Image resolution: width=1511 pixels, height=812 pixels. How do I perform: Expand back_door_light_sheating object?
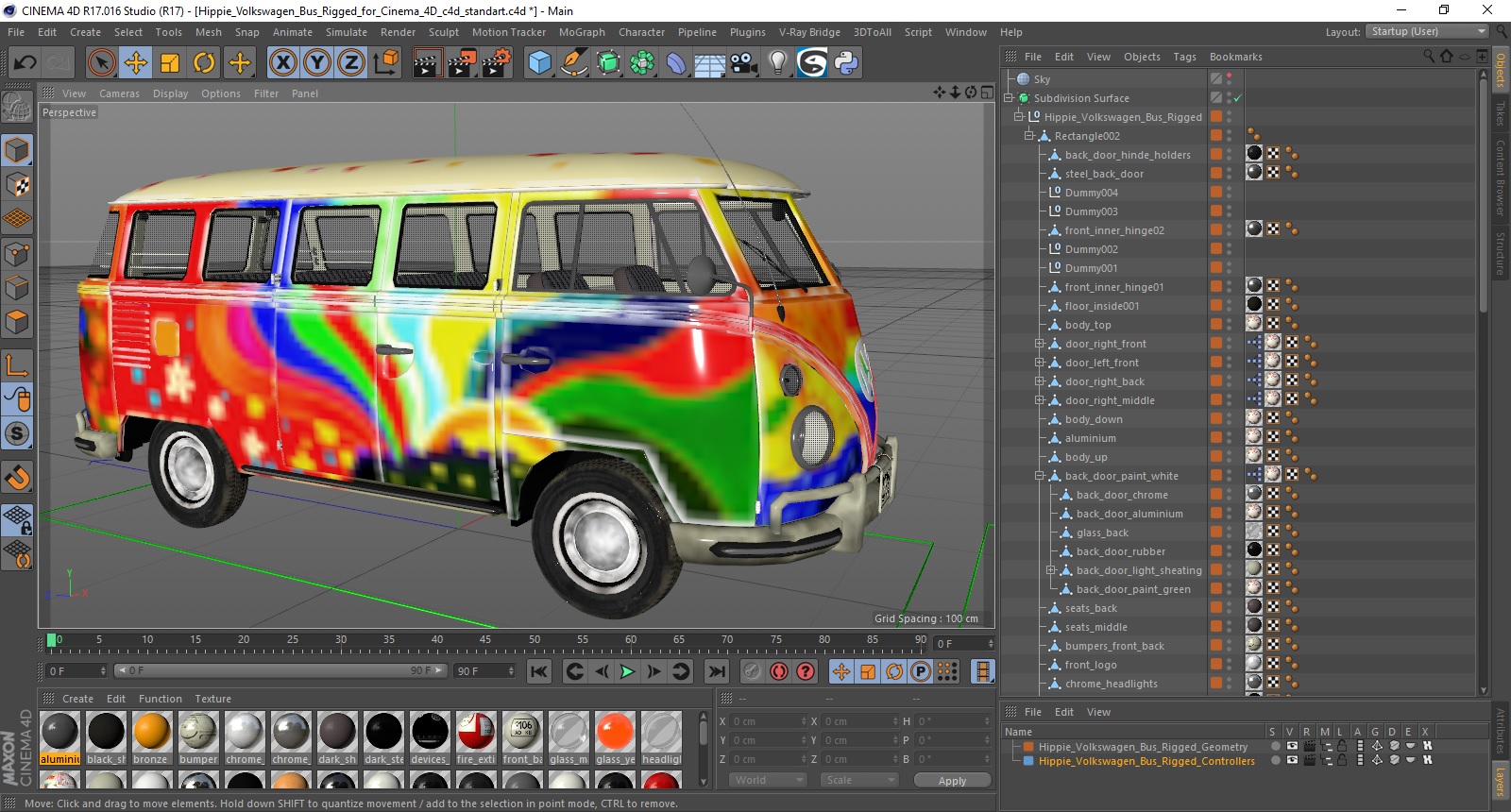tap(1050, 570)
